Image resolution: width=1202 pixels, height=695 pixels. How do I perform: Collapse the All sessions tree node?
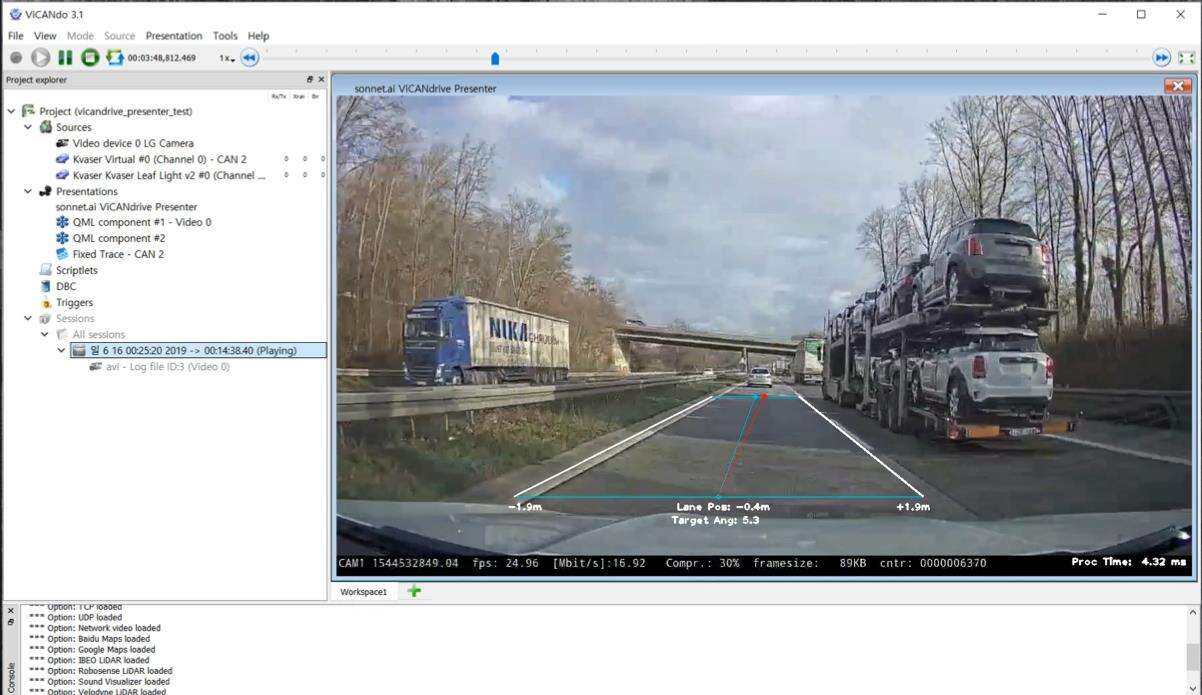pyautogui.click(x=45, y=334)
